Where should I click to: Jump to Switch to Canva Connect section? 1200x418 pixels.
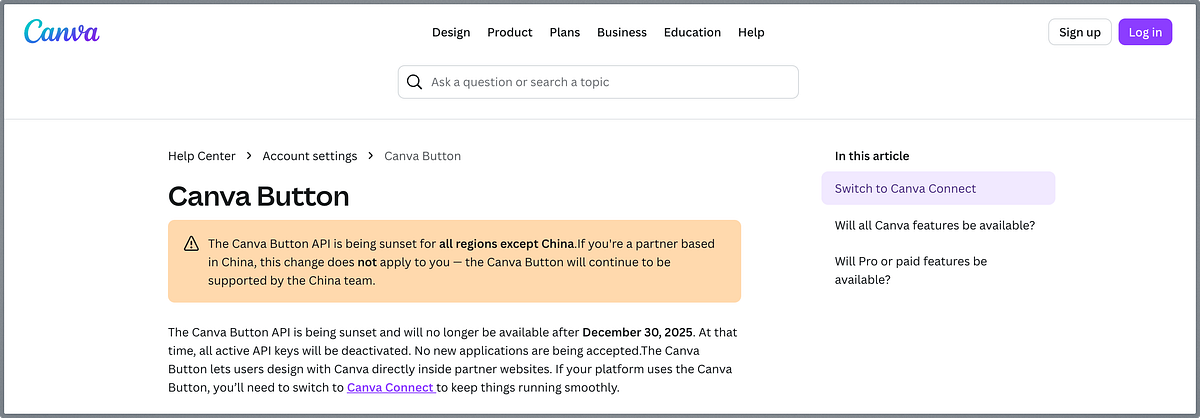[938, 188]
